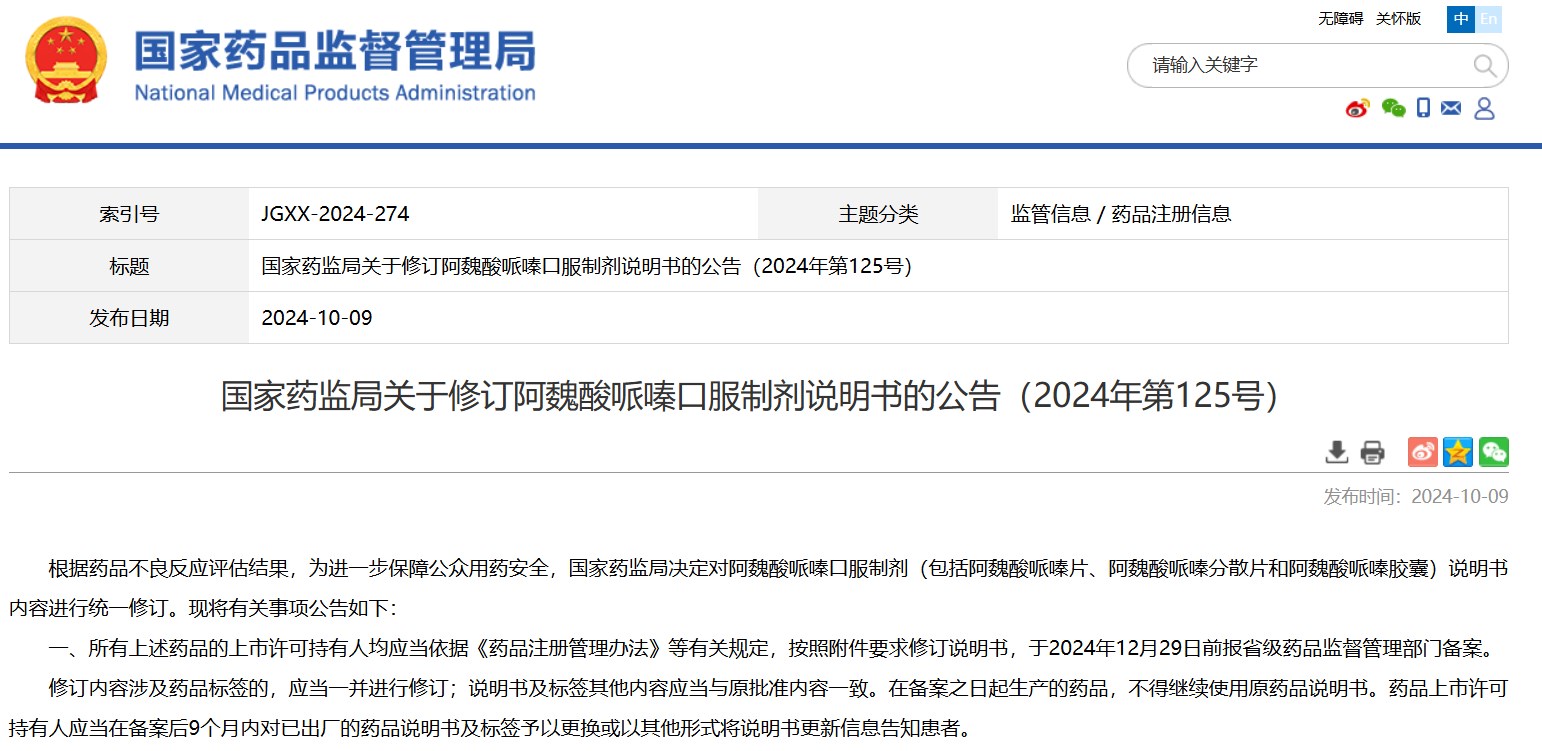Open the header WeChat icon
1542x751 pixels.
[x=1393, y=108]
